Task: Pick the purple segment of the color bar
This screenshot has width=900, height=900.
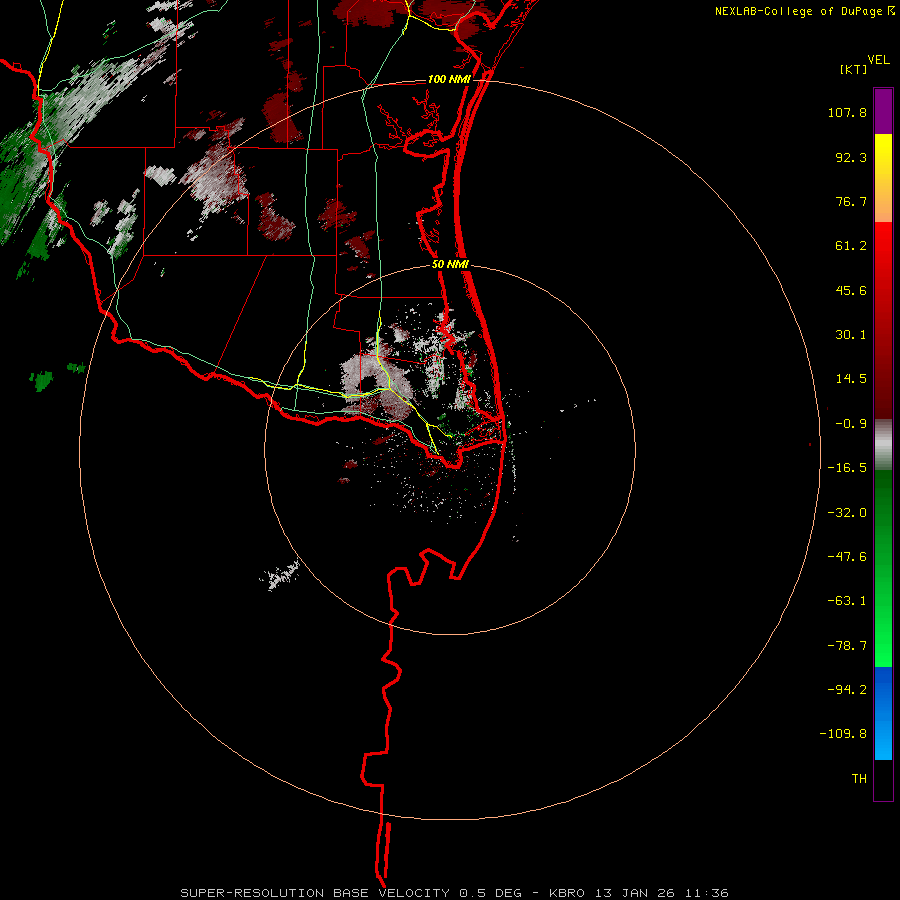Action: point(883,111)
